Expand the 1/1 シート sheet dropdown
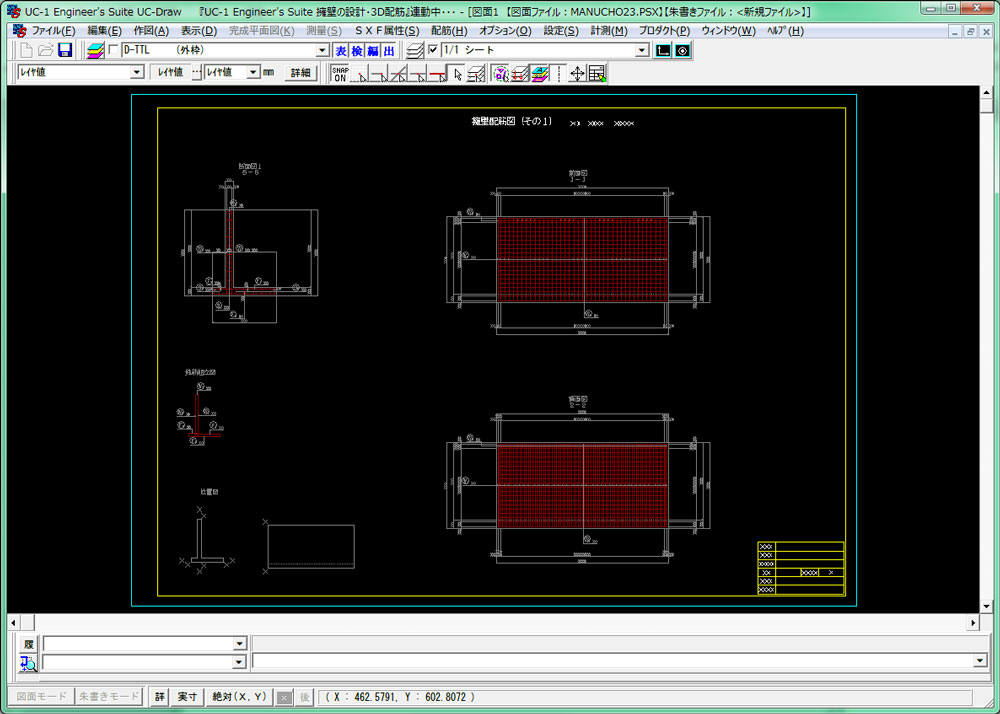The image size is (1000, 714). (642, 50)
